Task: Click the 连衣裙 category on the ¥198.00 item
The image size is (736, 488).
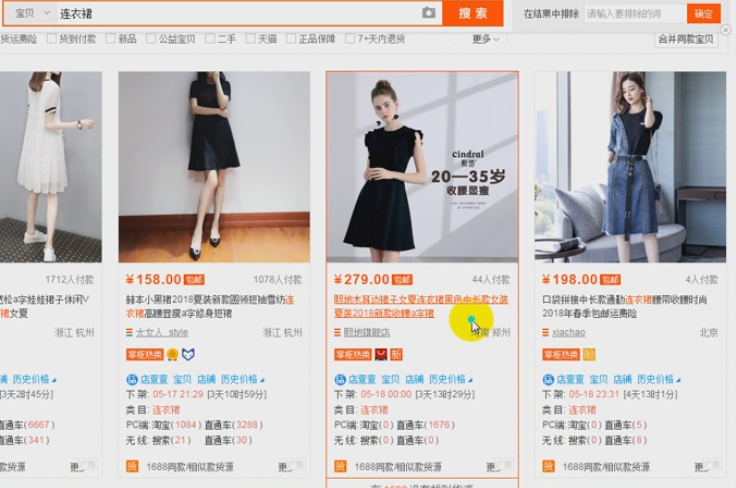Action: [583, 410]
